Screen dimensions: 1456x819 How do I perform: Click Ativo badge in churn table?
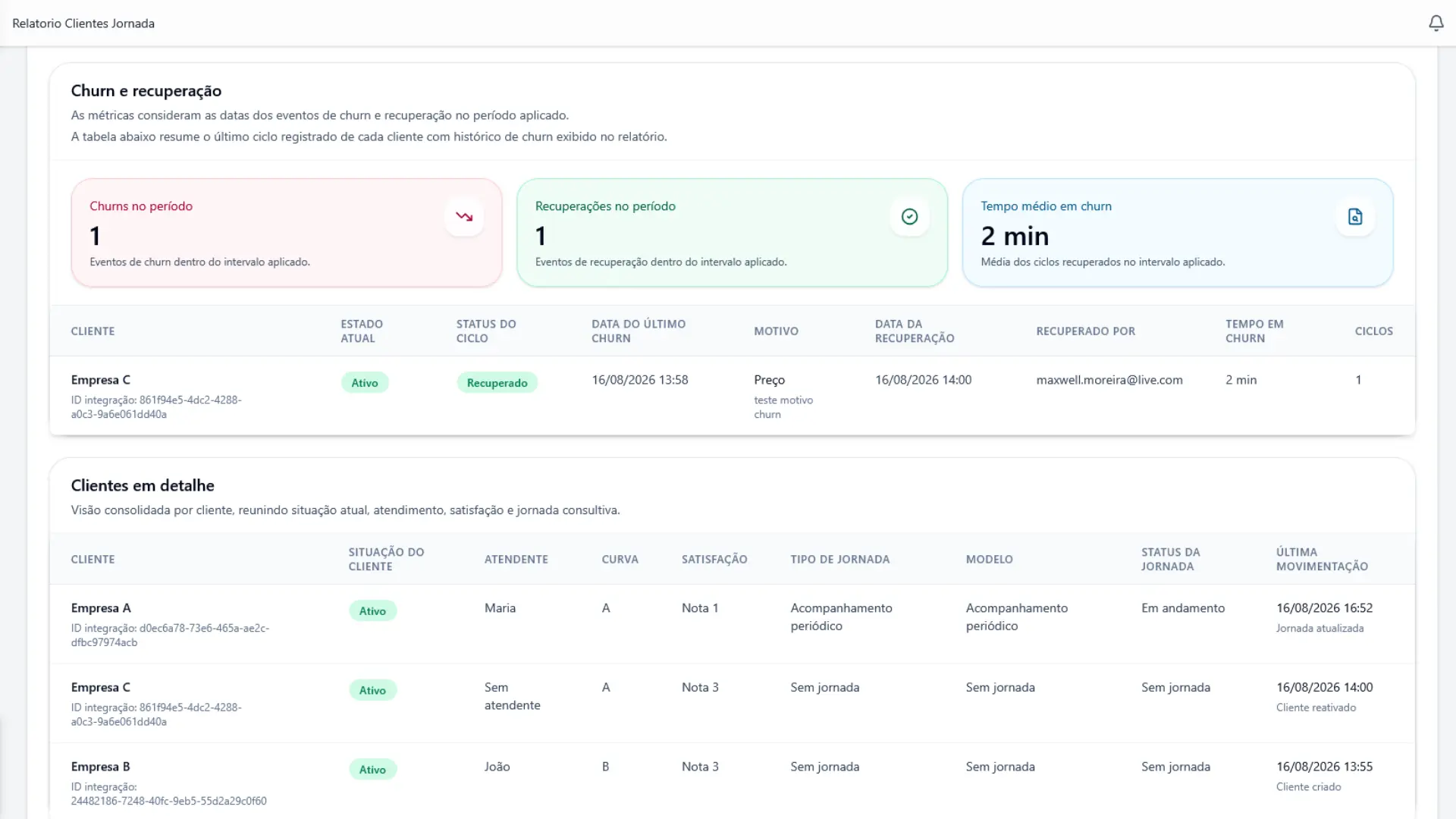pos(365,383)
